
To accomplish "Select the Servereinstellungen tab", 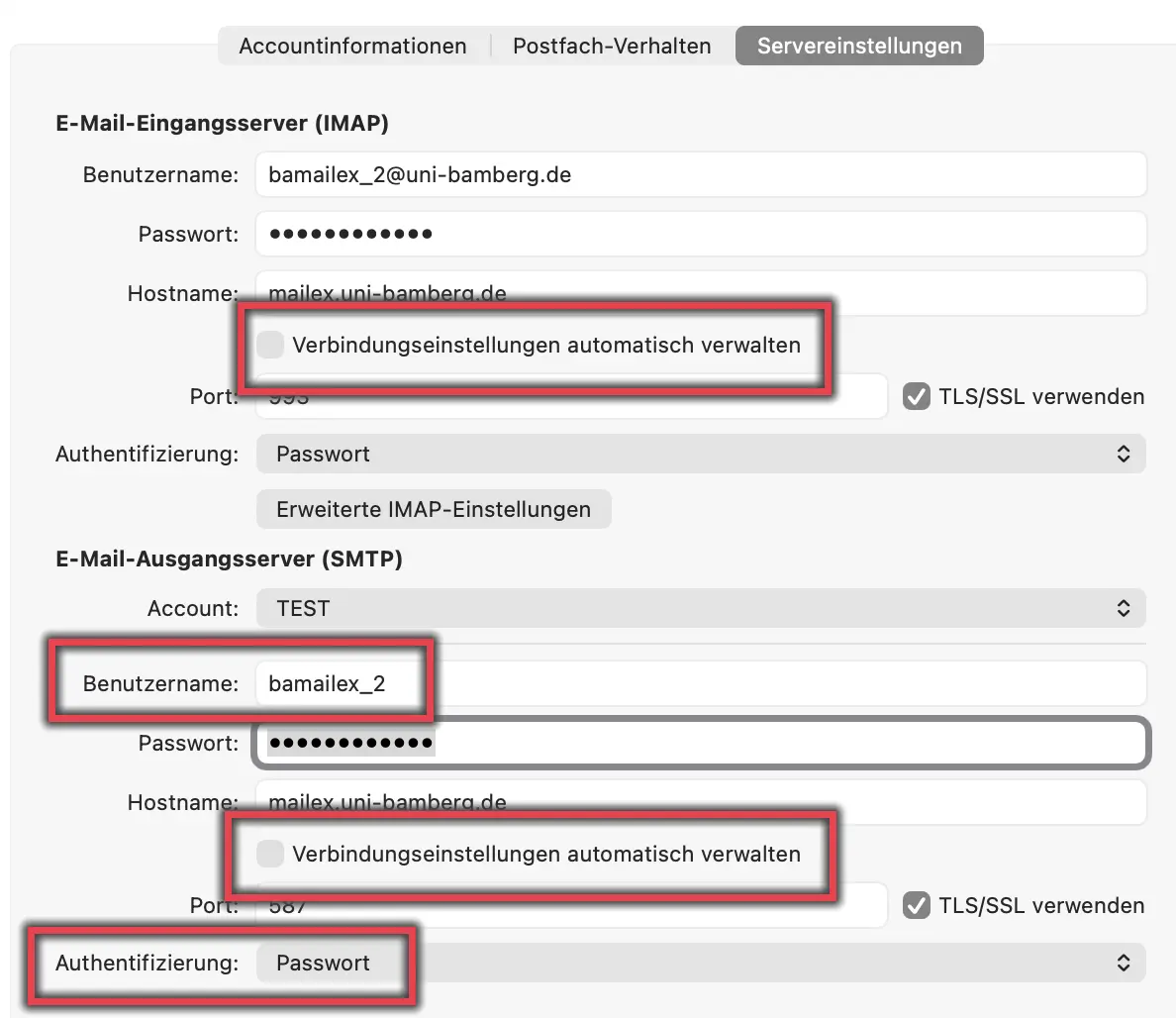I will click(x=859, y=46).
